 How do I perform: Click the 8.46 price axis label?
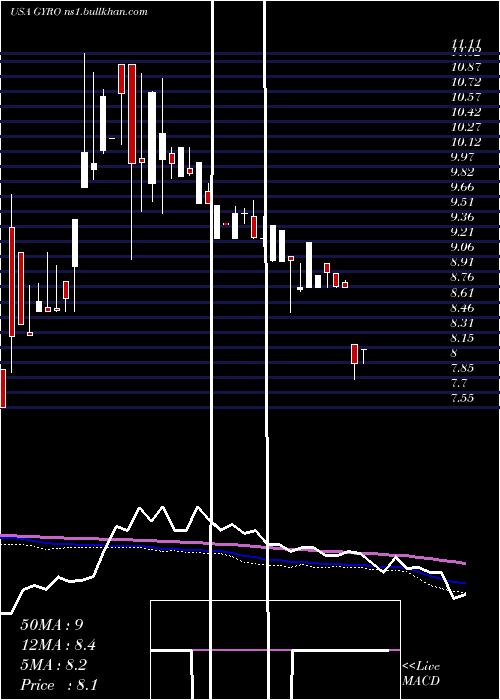pos(463,308)
